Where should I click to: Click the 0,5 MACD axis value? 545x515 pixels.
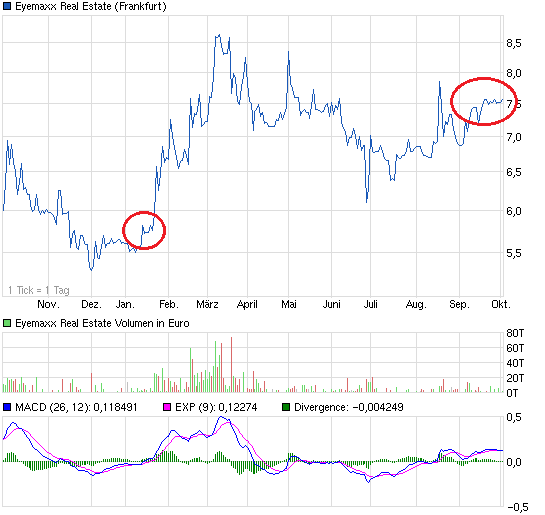pos(514,417)
